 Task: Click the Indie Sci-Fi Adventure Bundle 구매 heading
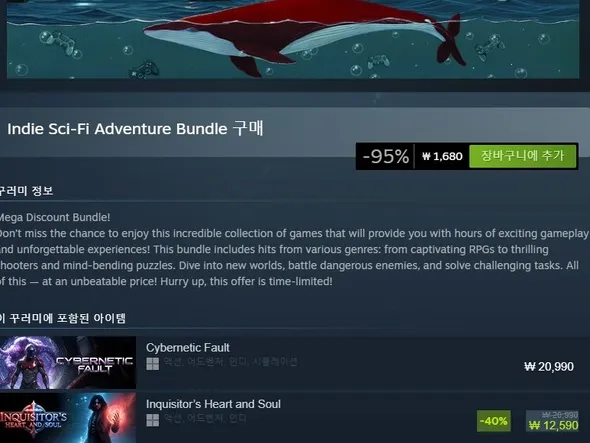135,129
